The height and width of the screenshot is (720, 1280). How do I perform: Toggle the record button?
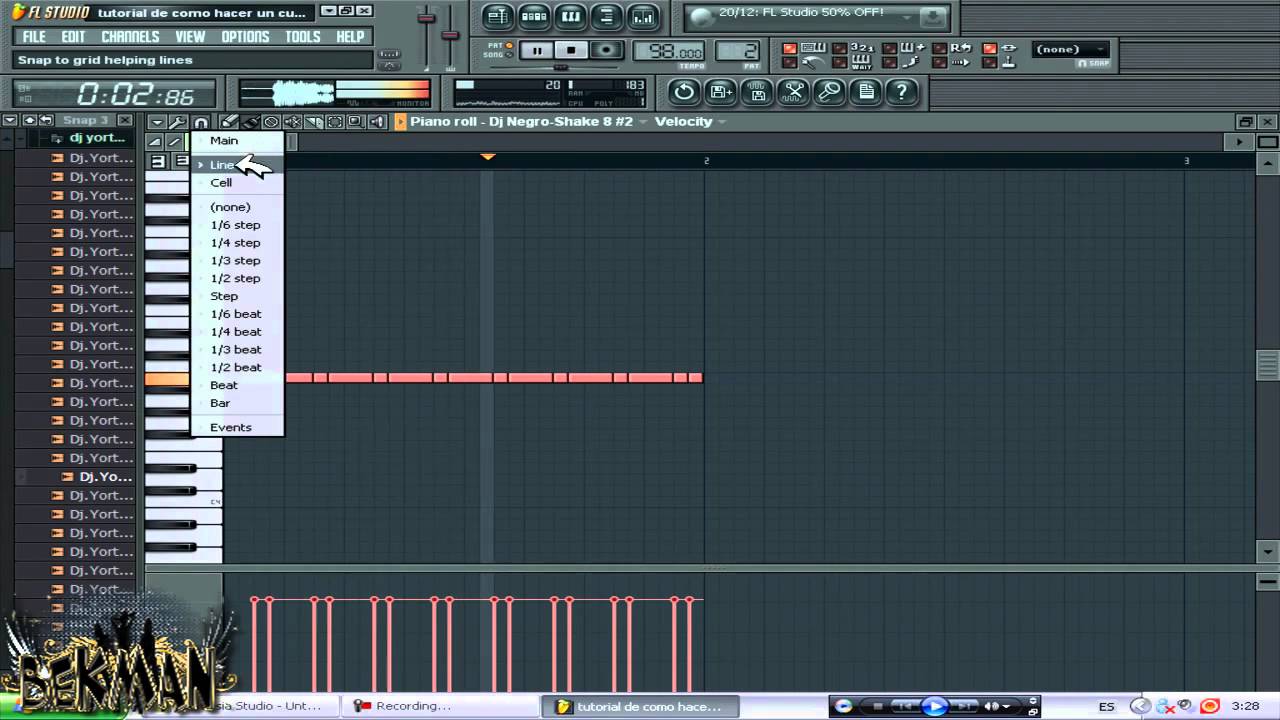click(x=605, y=50)
